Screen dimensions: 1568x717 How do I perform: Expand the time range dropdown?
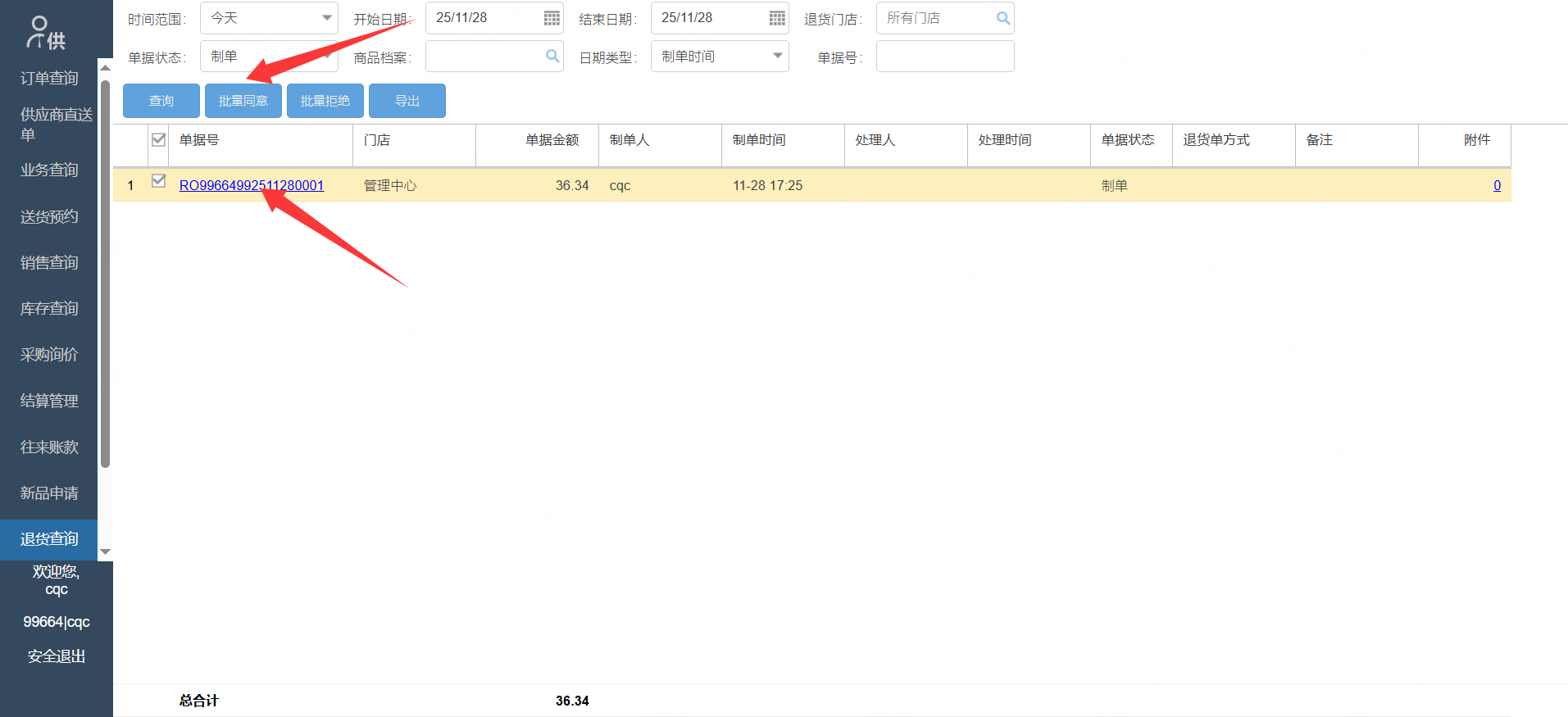[326, 18]
